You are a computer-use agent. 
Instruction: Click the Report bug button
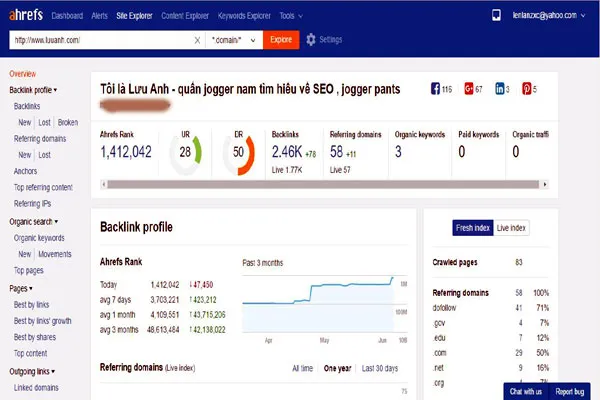pyautogui.click(x=569, y=392)
